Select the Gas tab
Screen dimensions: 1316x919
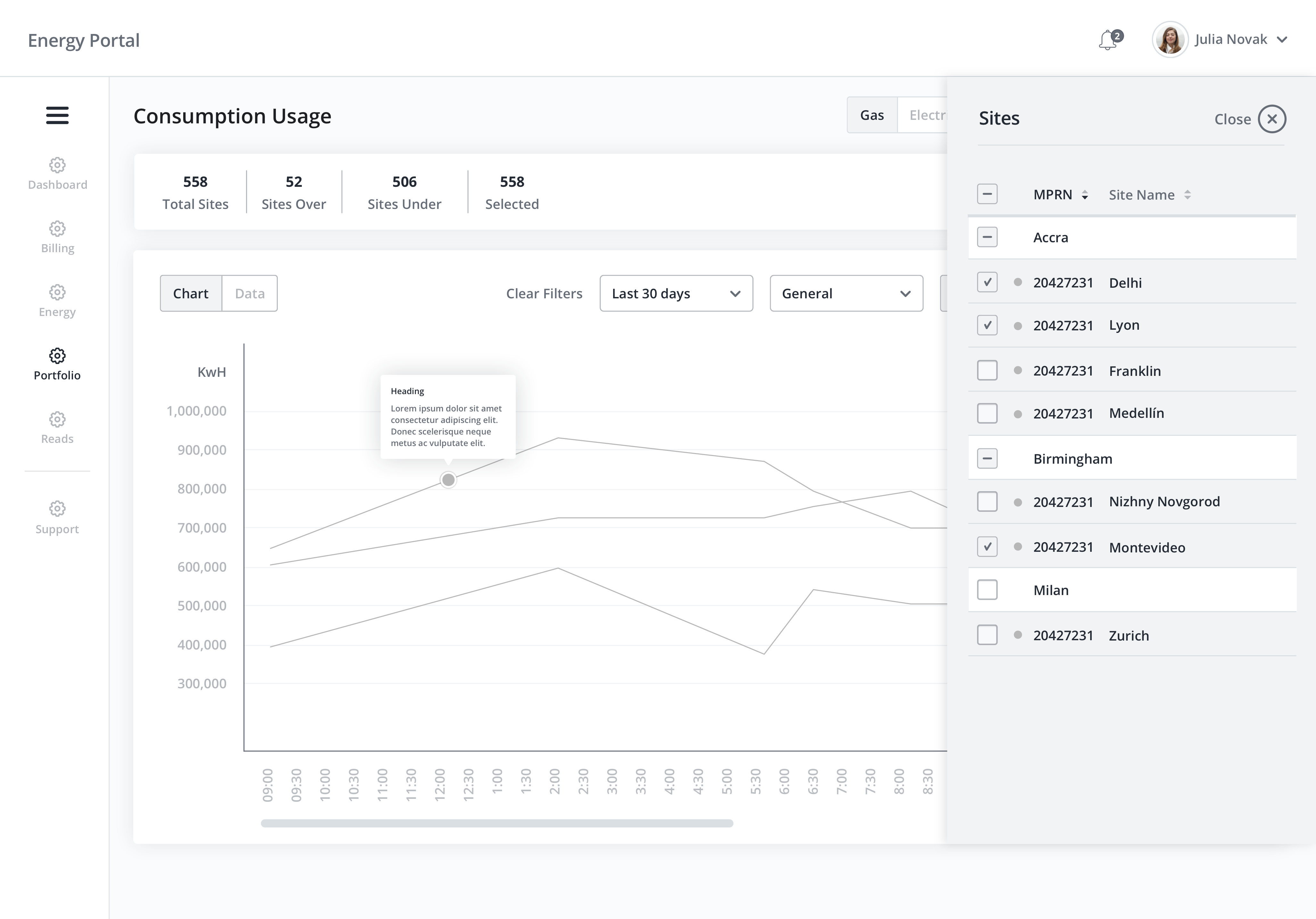click(871, 115)
